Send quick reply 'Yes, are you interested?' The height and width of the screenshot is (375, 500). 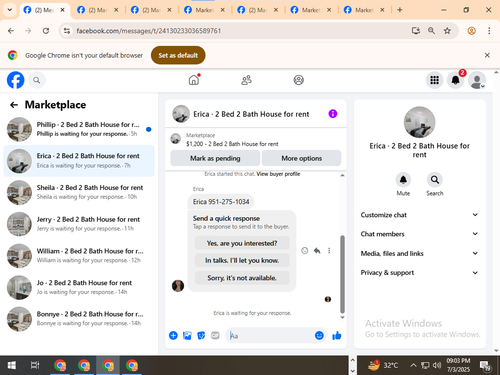tap(242, 243)
